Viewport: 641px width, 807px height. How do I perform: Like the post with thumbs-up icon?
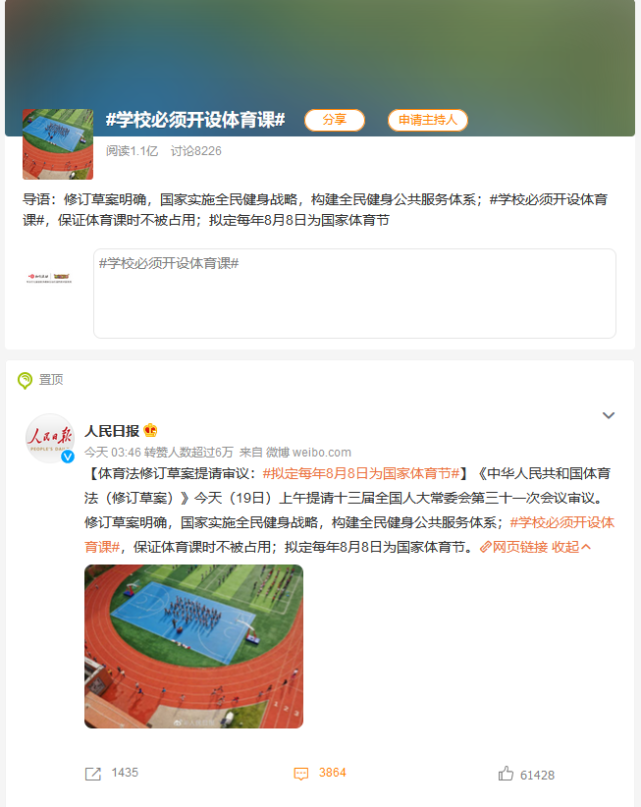pos(506,773)
